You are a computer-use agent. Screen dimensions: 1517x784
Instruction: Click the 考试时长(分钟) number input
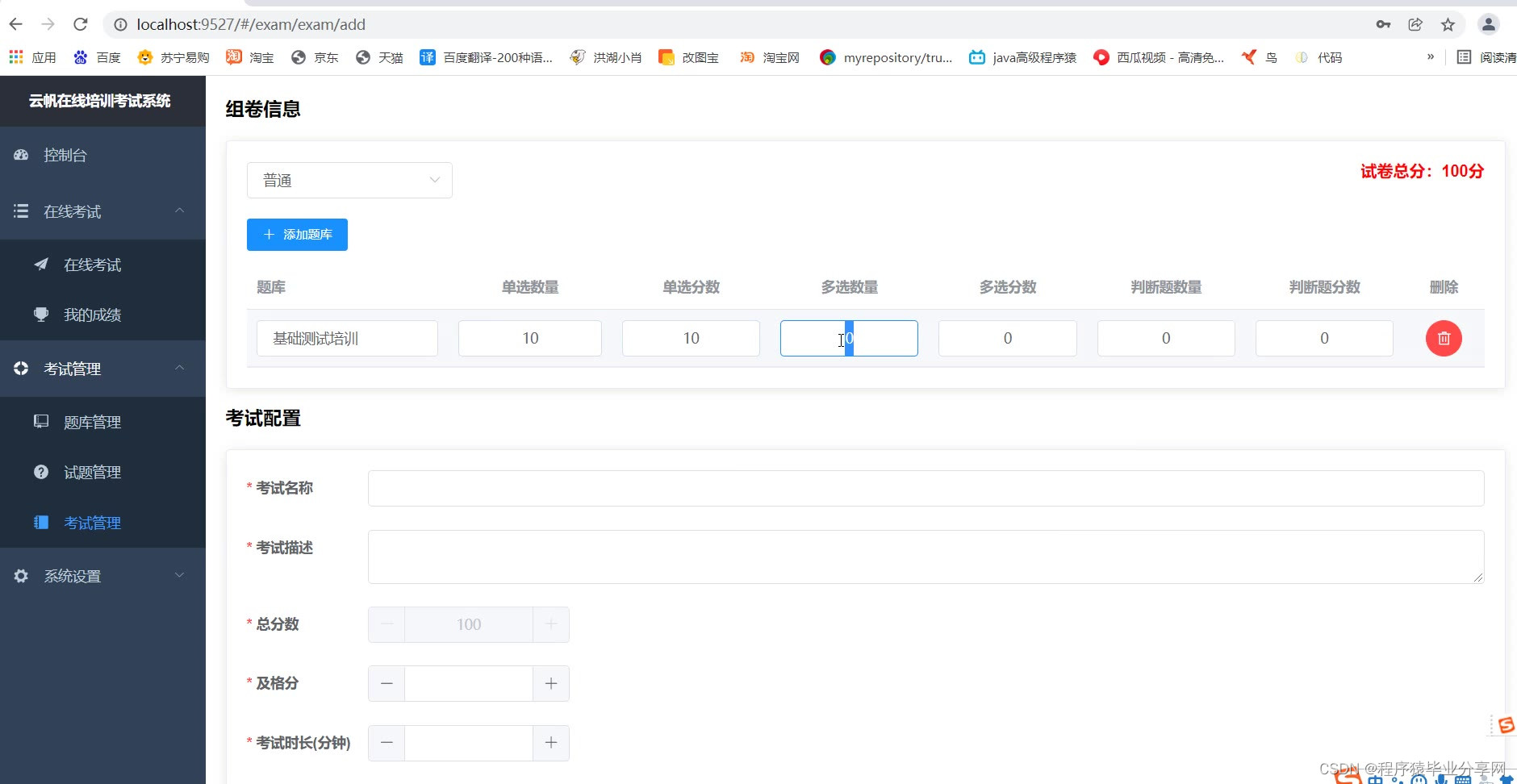(x=469, y=743)
